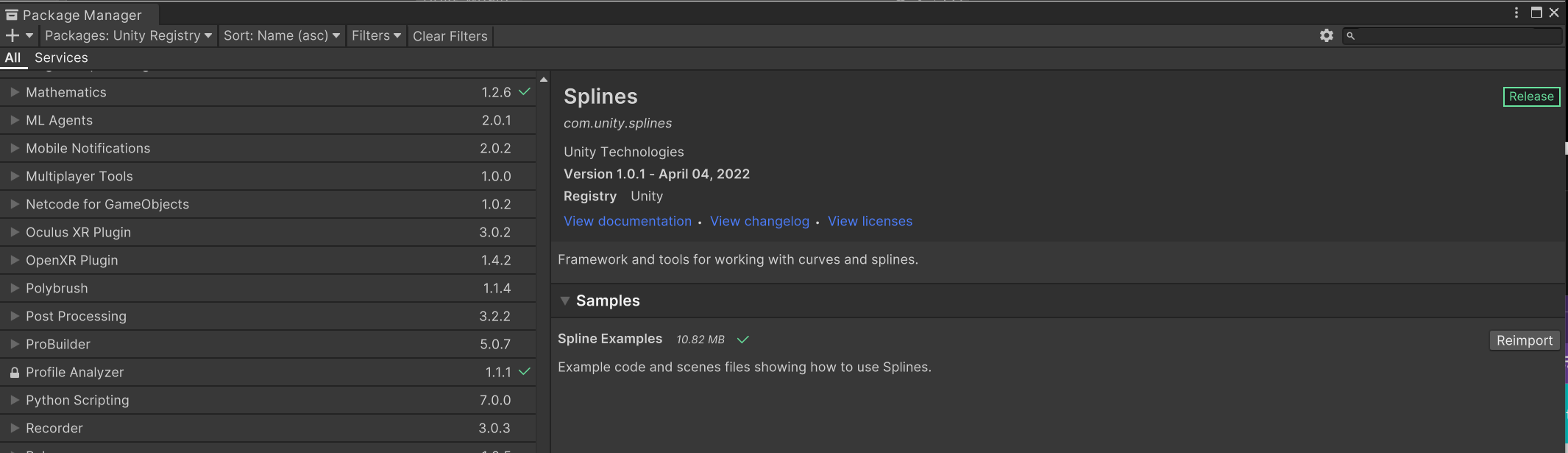Select the Multiplayer Tools package

tap(268, 176)
